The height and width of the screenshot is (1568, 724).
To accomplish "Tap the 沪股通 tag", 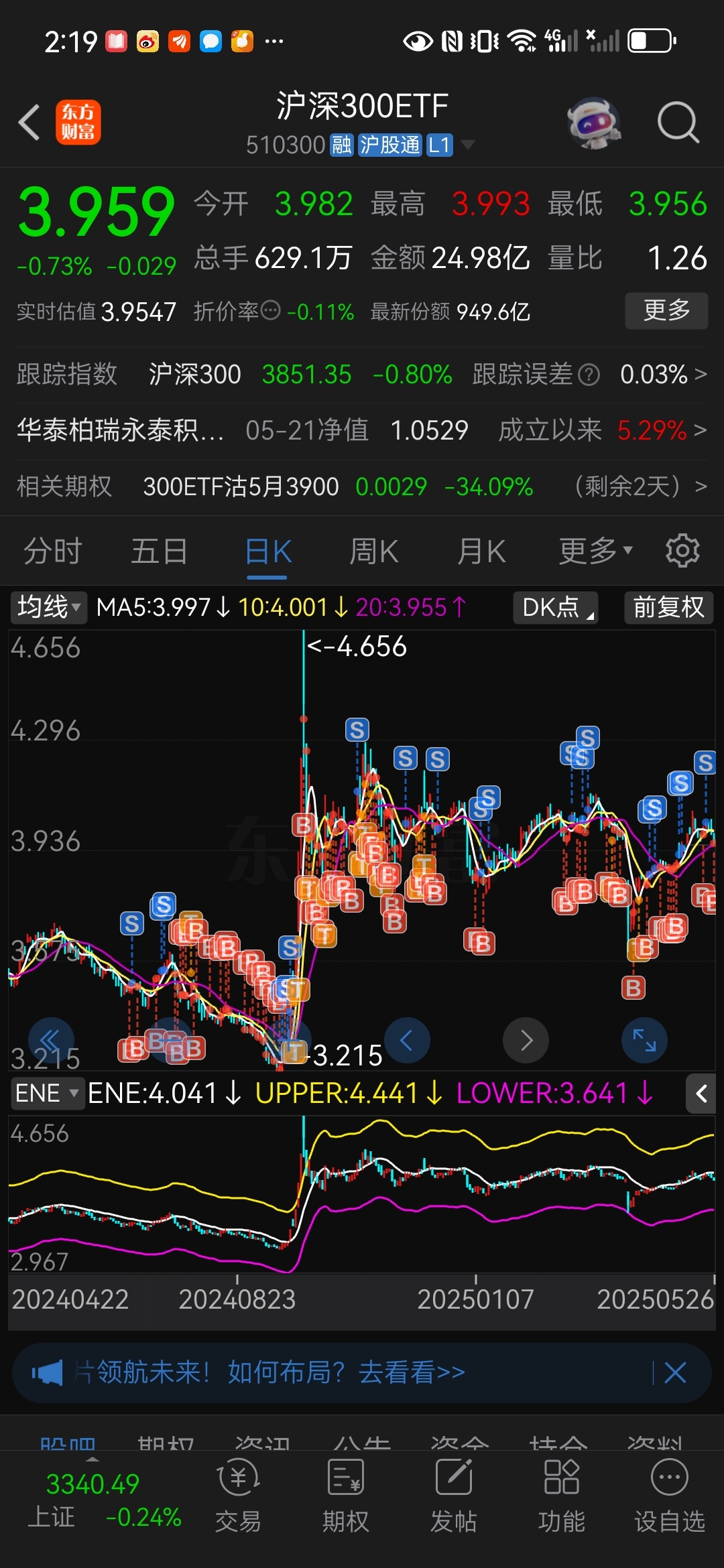I will point(389,145).
